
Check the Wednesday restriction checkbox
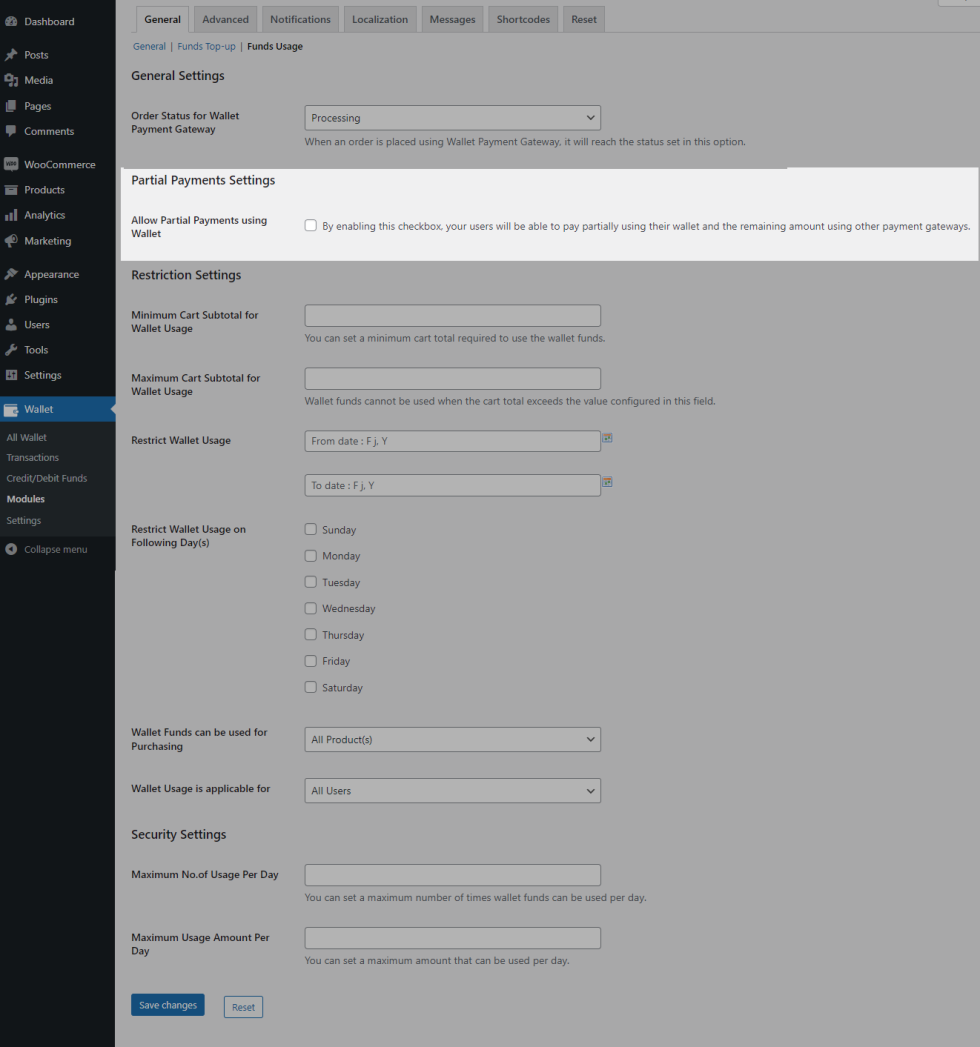[x=310, y=608]
